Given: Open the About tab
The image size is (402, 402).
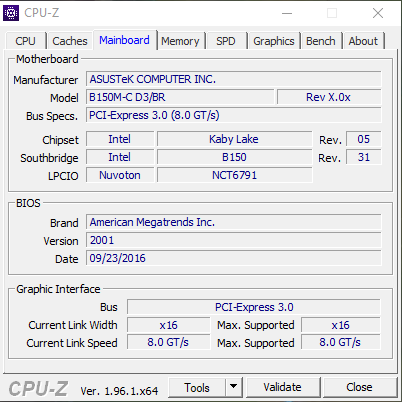Looking at the screenshot, I should point(363,41).
